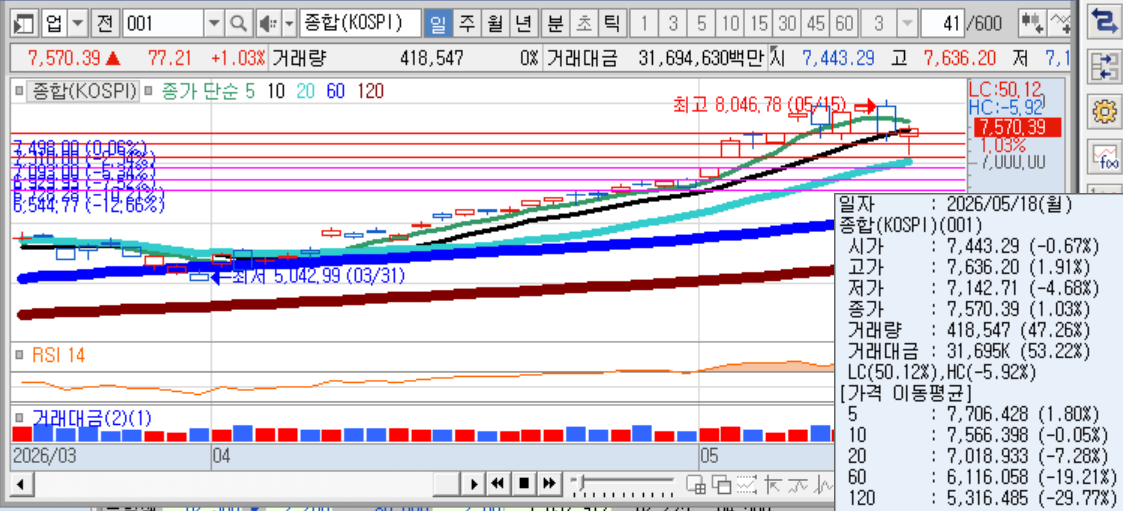The image size is (1123, 511).
Task: Click the 전 button in the toolbar
Action: pyautogui.click(x=105, y=24)
